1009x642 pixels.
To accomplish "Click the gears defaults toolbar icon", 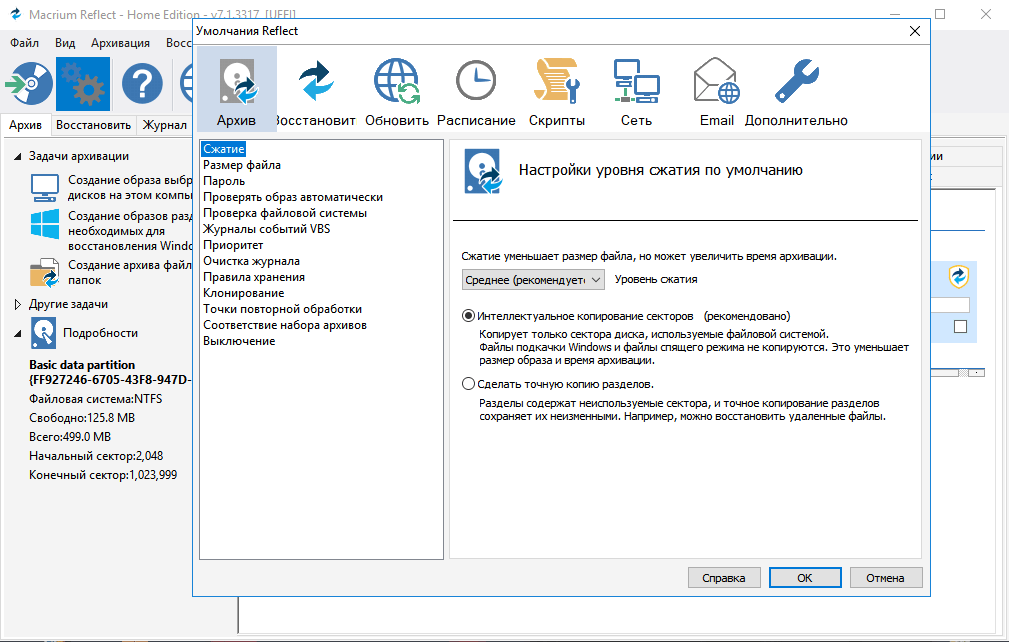I will 83,84.
